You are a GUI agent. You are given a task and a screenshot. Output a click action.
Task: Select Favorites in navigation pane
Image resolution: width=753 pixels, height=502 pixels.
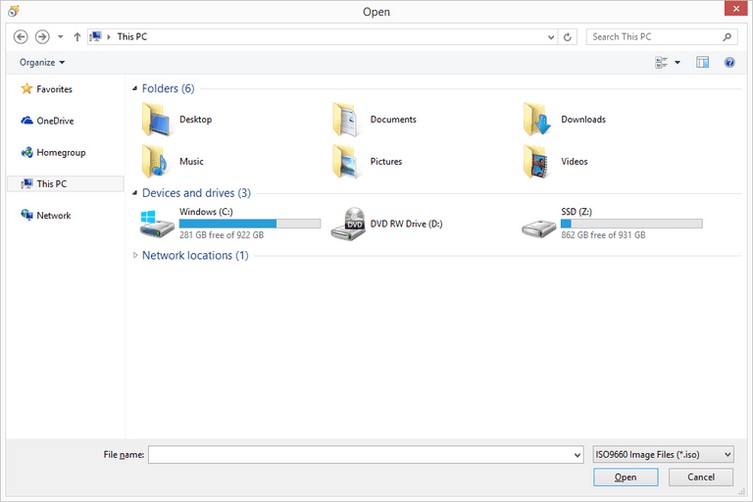47,89
